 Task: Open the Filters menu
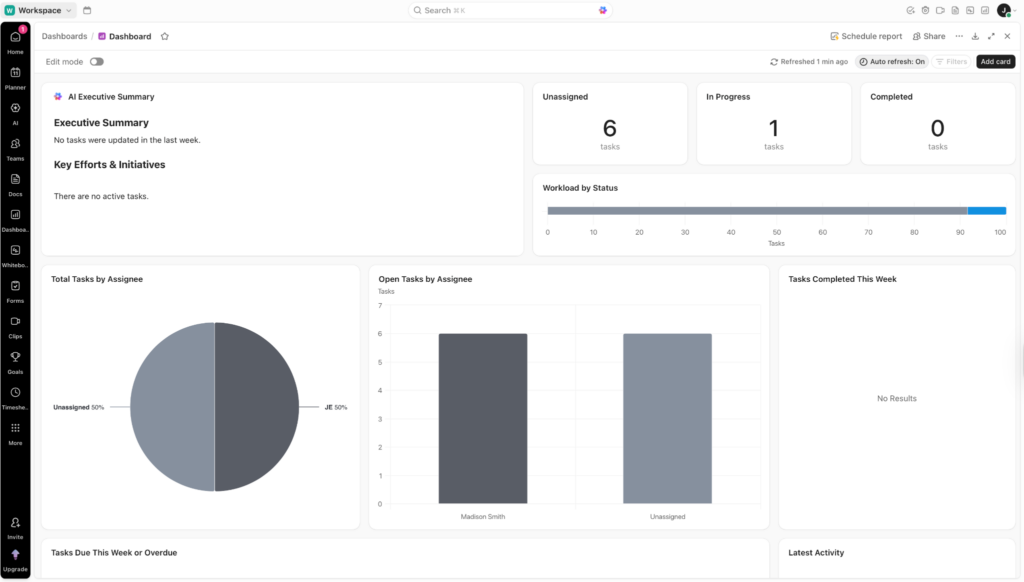click(x=951, y=61)
